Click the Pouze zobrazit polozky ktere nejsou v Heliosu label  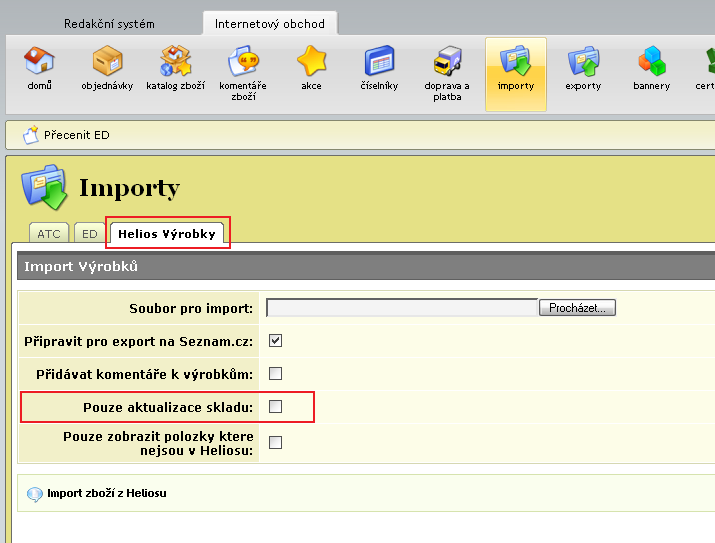[158, 443]
